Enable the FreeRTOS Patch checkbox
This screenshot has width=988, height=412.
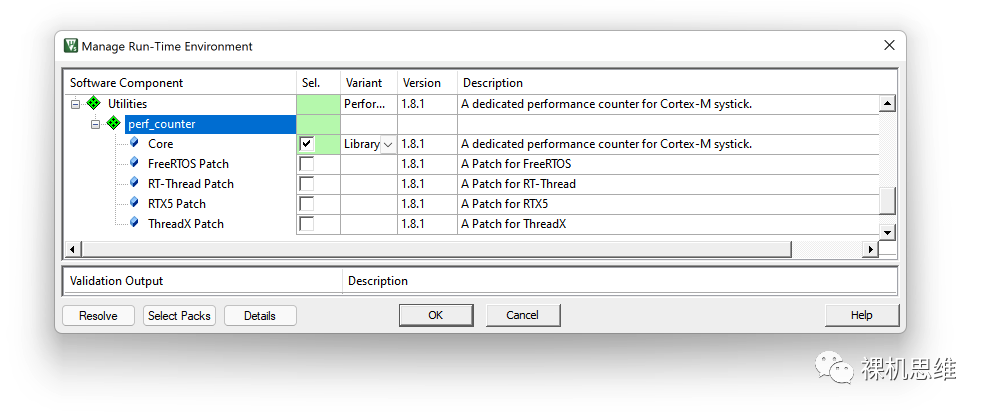[x=307, y=164]
